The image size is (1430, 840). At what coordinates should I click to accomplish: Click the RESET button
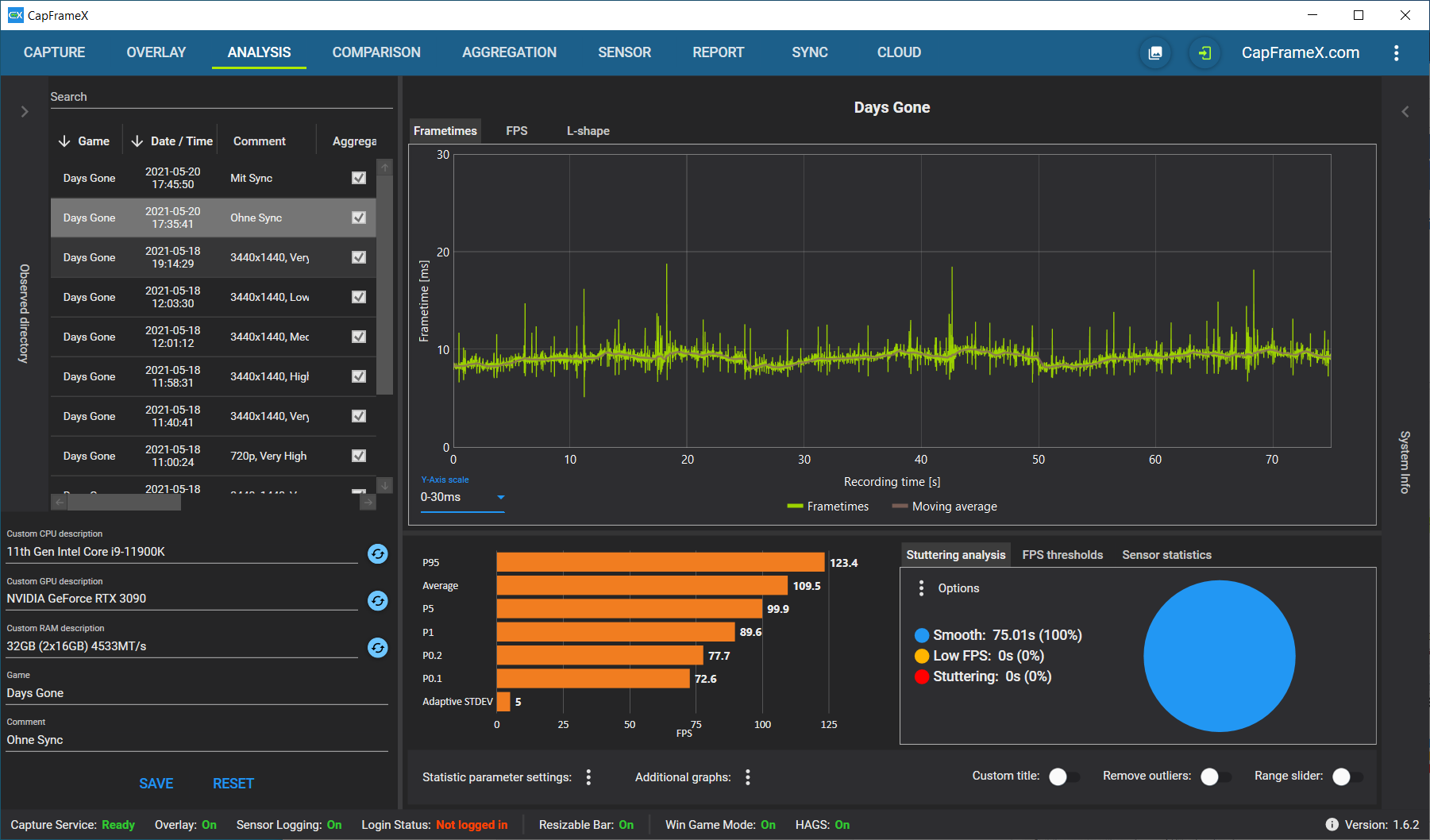[x=233, y=784]
